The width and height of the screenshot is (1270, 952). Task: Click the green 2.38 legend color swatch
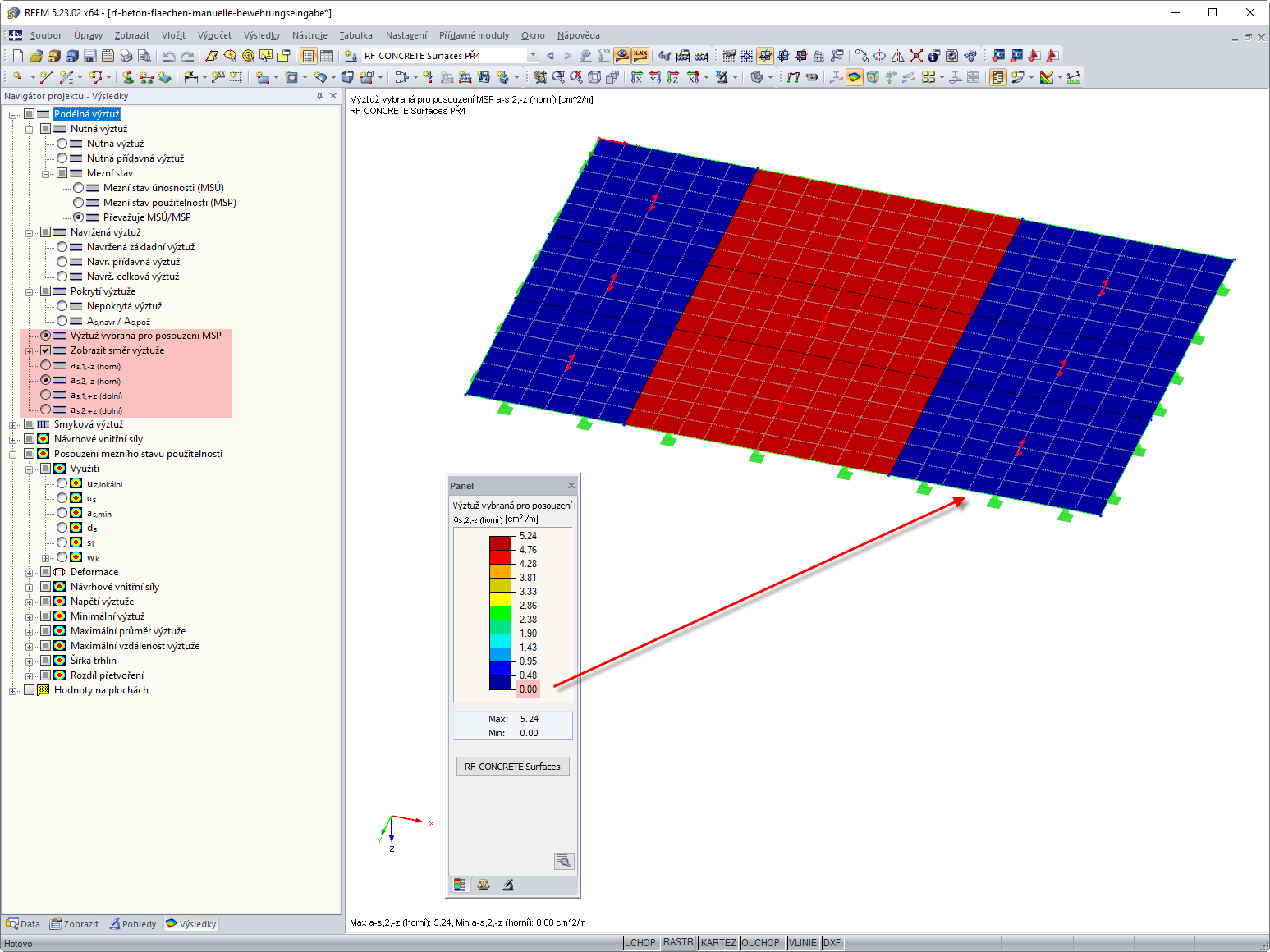(x=501, y=612)
